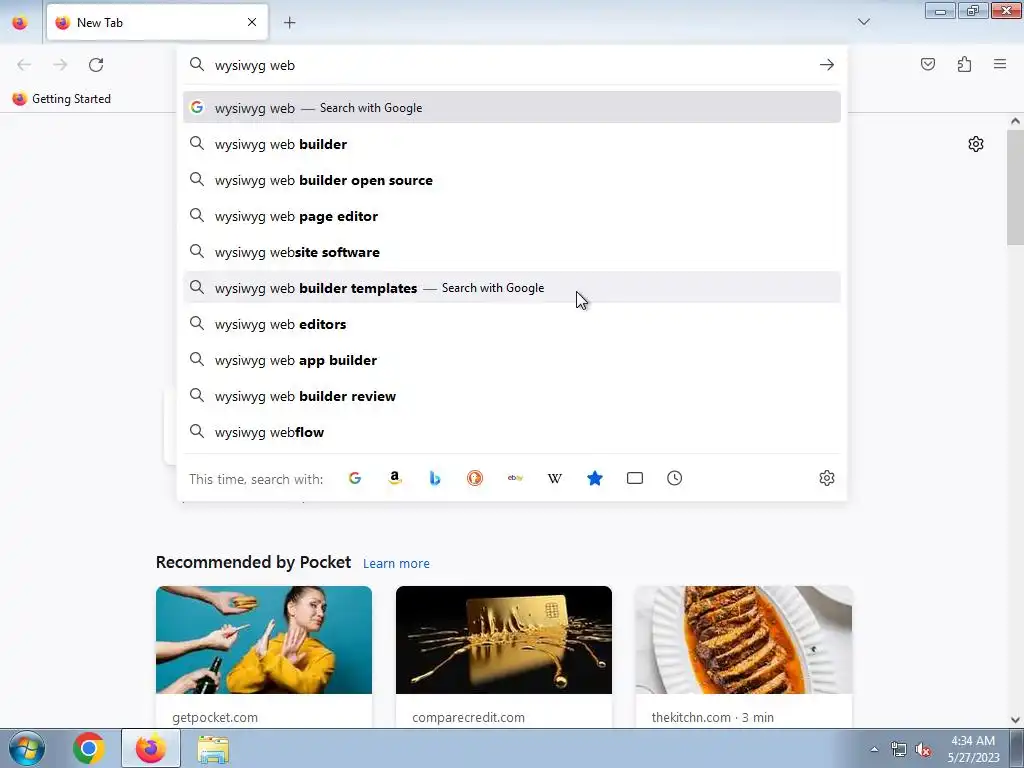Screen dimensions: 1024x768
Task: Select 'wysiwyg web builder templates' suggestion
Action: pyautogui.click(x=512, y=288)
